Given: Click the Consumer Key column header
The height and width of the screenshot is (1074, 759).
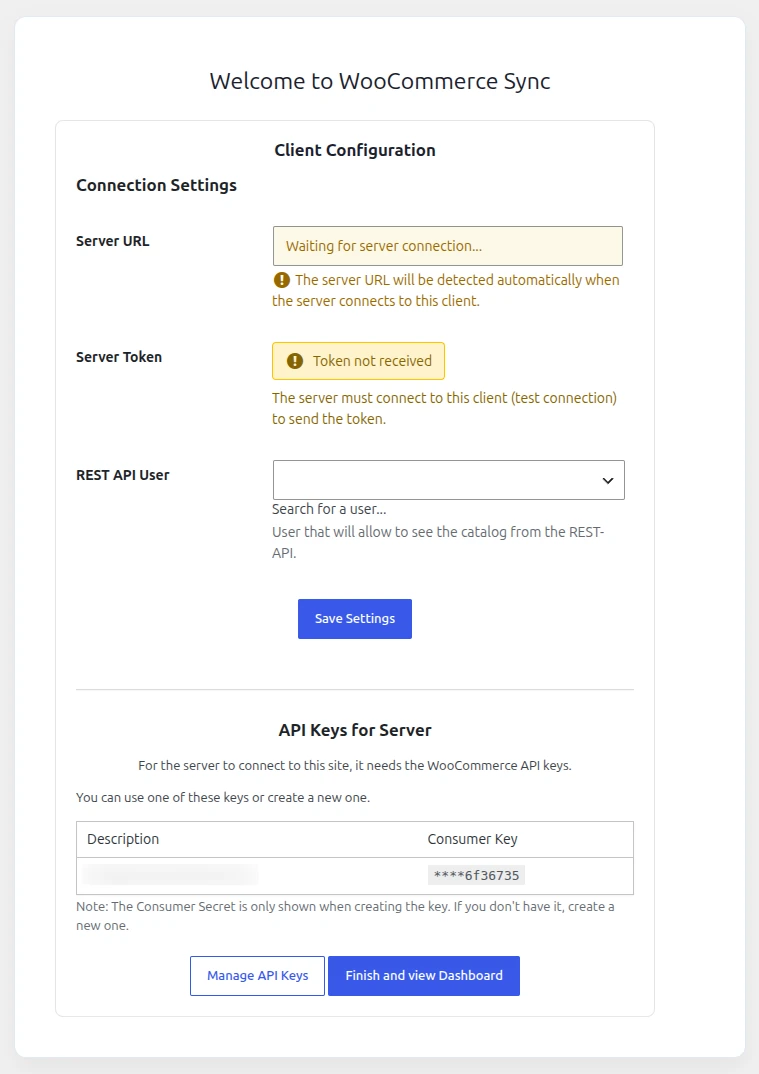Looking at the screenshot, I should [x=473, y=839].
